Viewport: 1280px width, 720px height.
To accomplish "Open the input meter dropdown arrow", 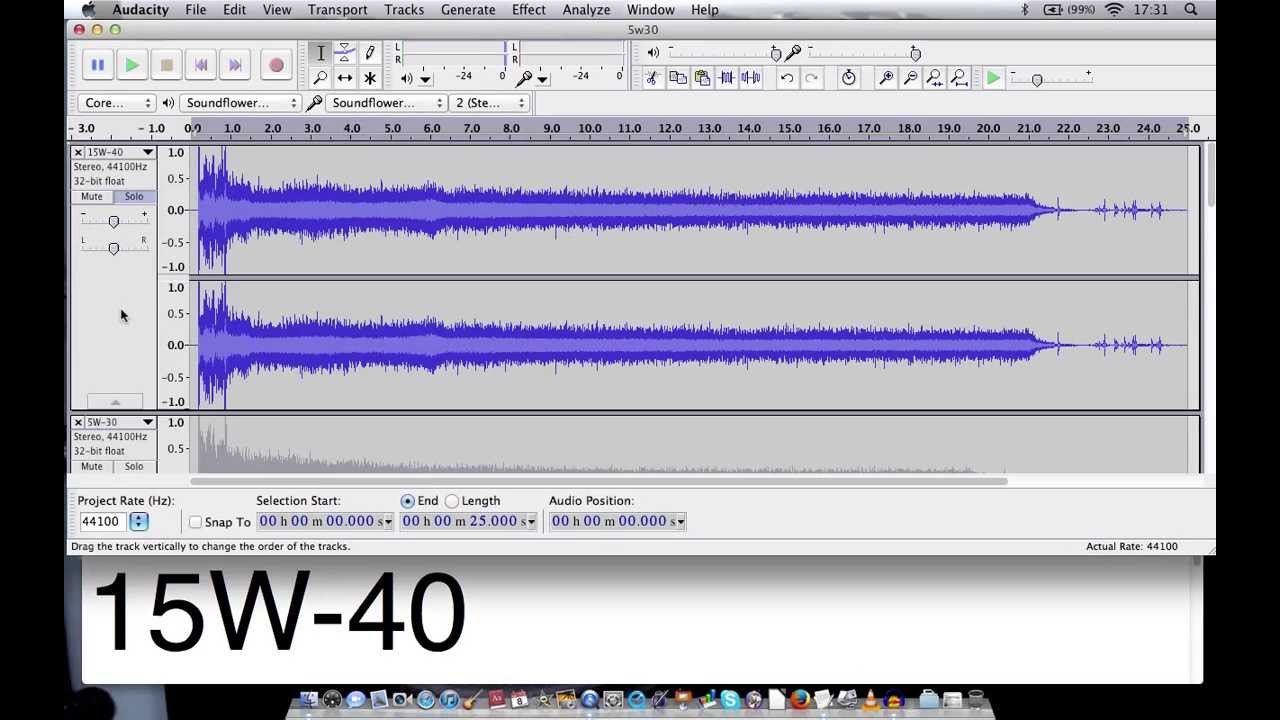I will (x=542, y=78).
